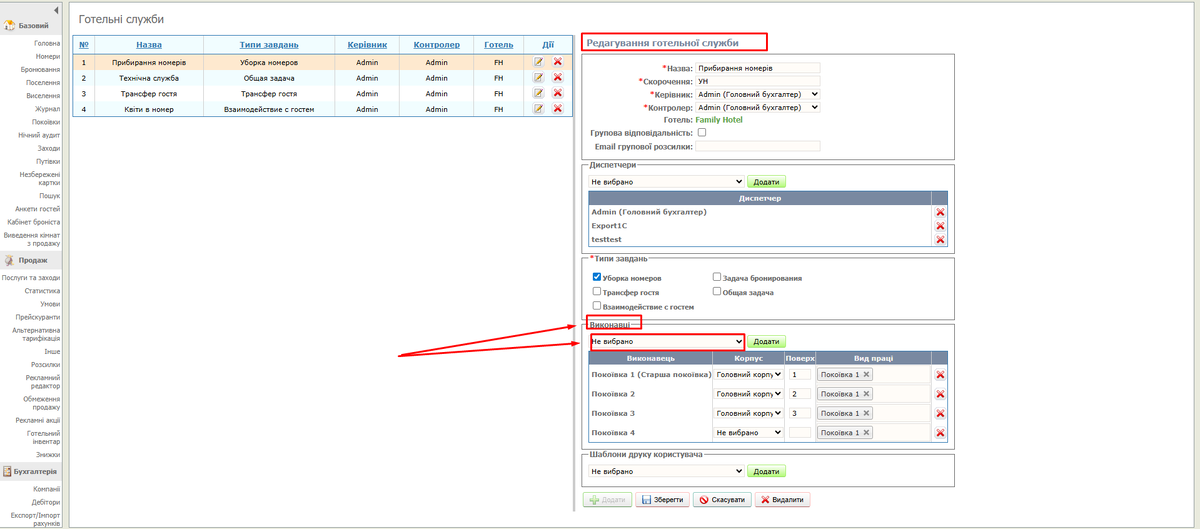This screenshot has width=1200, height=529.
Task: Expand the Виконавці selection dropdown
Action: click(x=666, y=341)
